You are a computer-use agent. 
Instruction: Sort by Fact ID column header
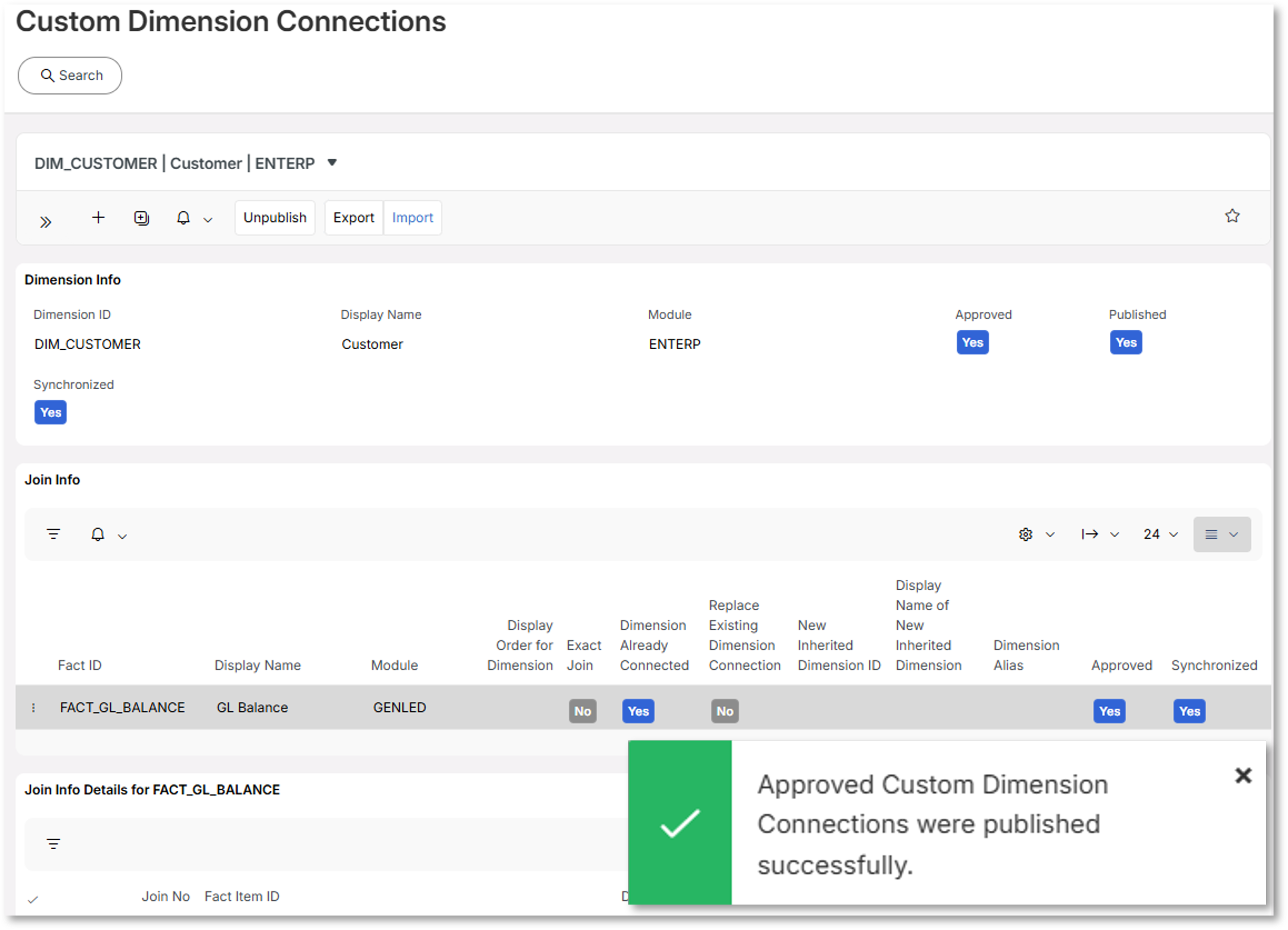click(79, 665)
